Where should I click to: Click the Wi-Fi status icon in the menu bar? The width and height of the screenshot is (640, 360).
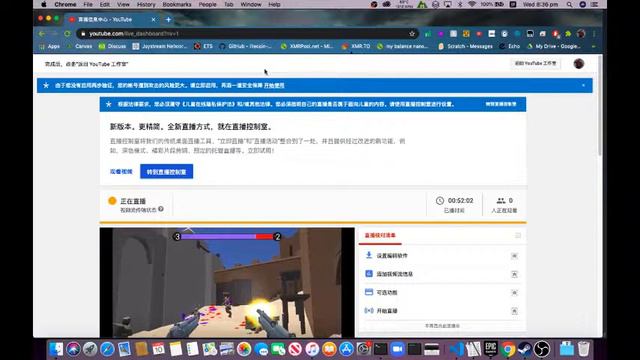click(x=472, y=4)
